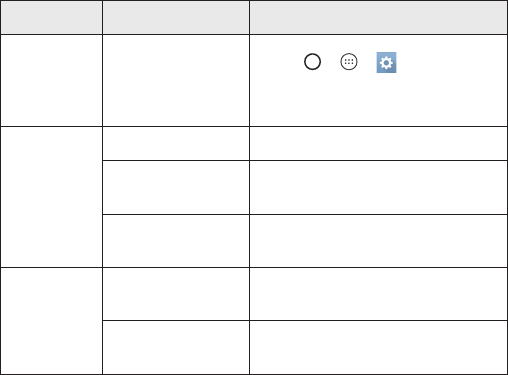The width and height of the screenshot is (508, 375).
Task: Select the short middle-column cell below icons row
Action: tap(176, 143)
